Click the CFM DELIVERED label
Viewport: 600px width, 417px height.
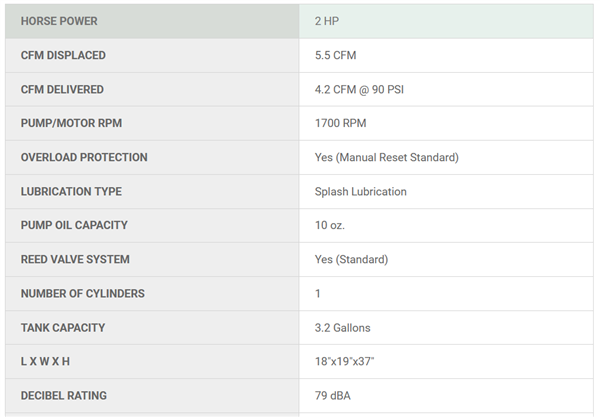coord(62,89)
